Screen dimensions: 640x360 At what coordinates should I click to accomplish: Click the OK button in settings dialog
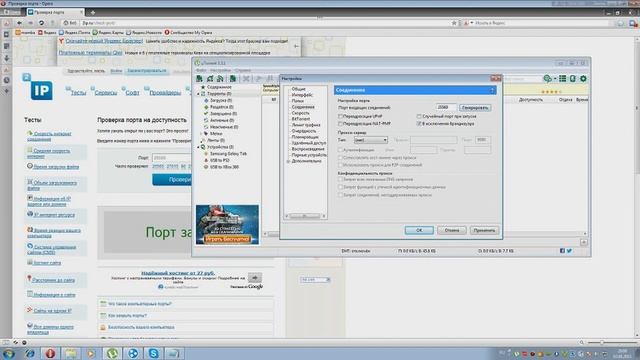tap(419, 230)
